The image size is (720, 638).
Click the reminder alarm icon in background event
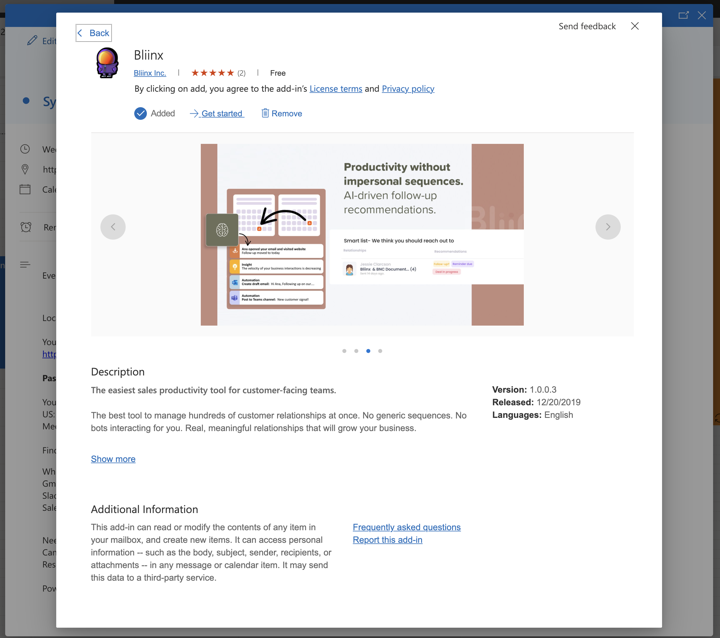tap(26, 227)
